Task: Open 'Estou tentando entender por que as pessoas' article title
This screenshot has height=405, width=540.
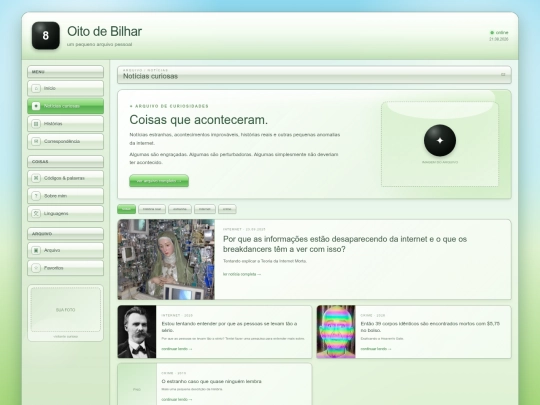Action: pos(229,327)
